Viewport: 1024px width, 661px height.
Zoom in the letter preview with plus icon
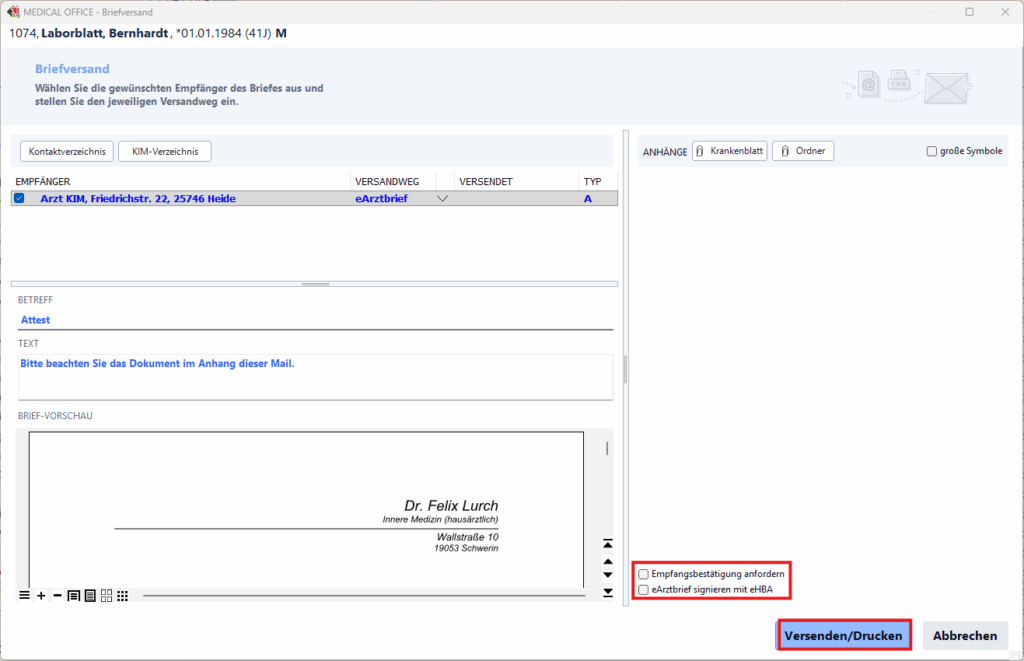pyautogui.click(x=41, y=596)
